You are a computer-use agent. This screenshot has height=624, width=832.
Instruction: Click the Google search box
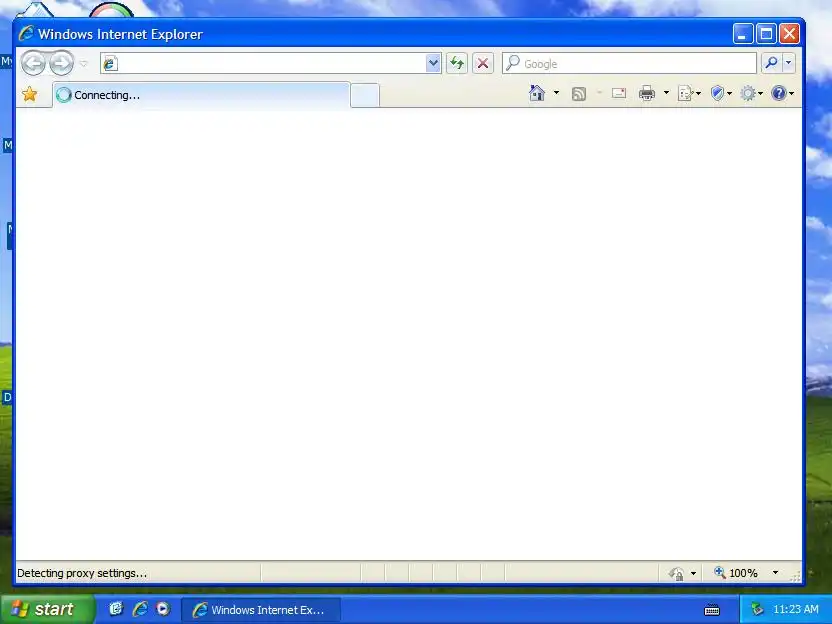[629, 64]
